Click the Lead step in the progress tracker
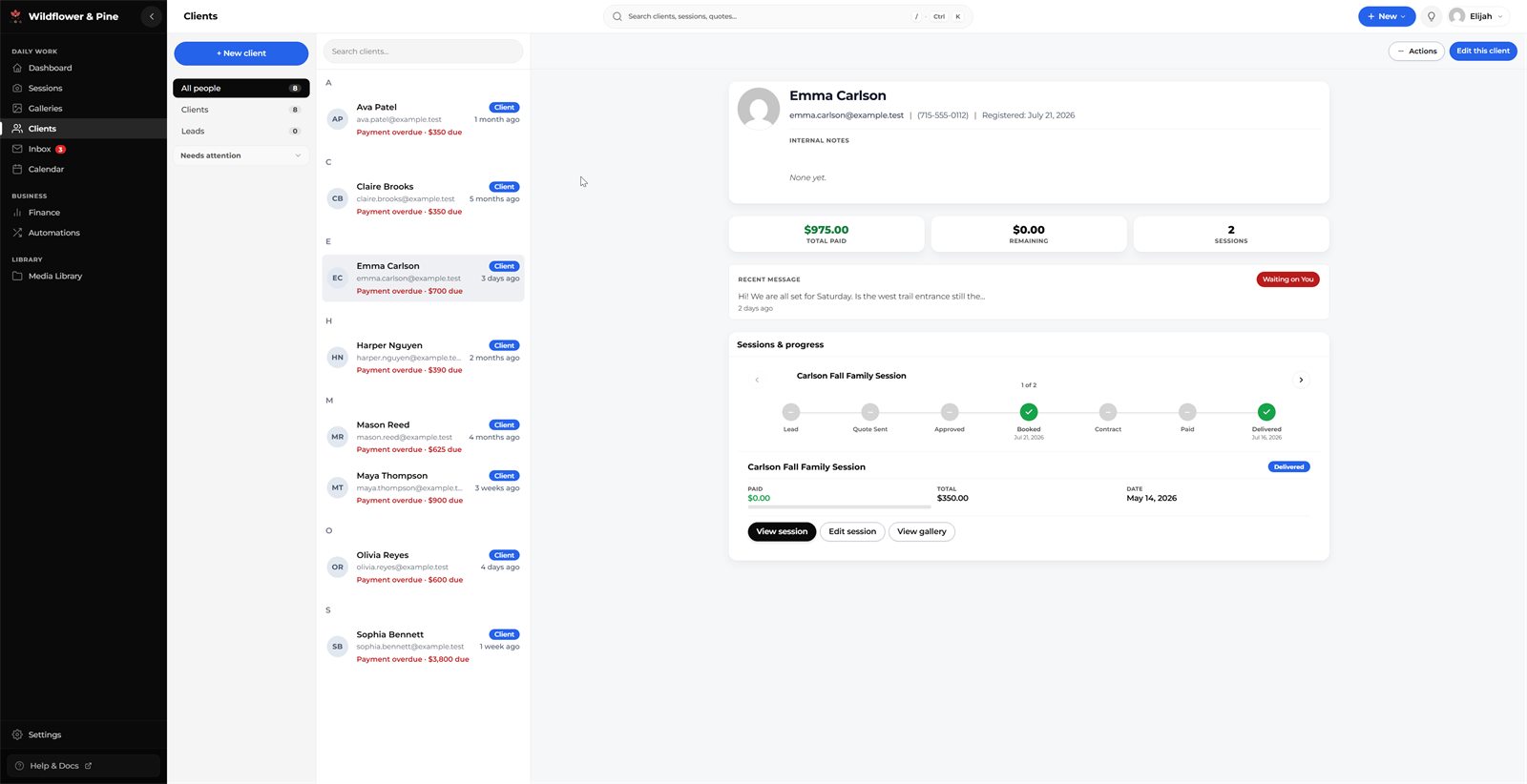The image size is (1527, 784). coord(791,412)
